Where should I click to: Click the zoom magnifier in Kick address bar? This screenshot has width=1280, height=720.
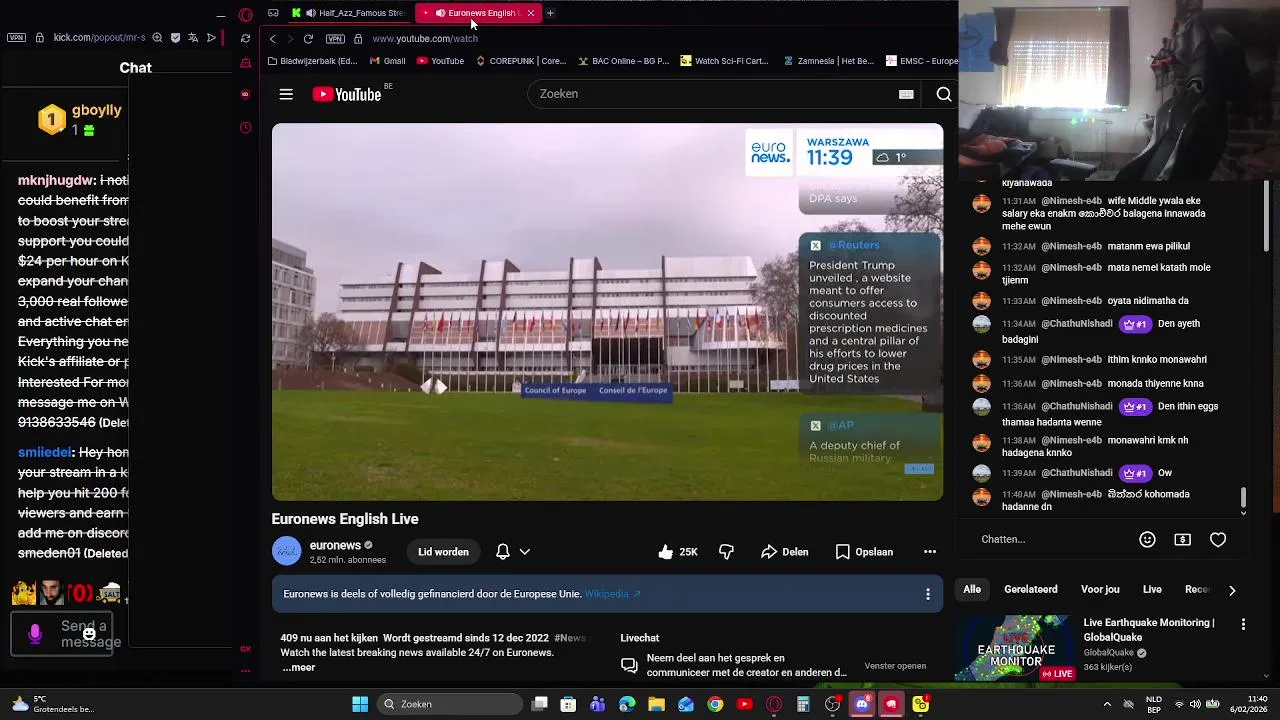coord(157,38)
